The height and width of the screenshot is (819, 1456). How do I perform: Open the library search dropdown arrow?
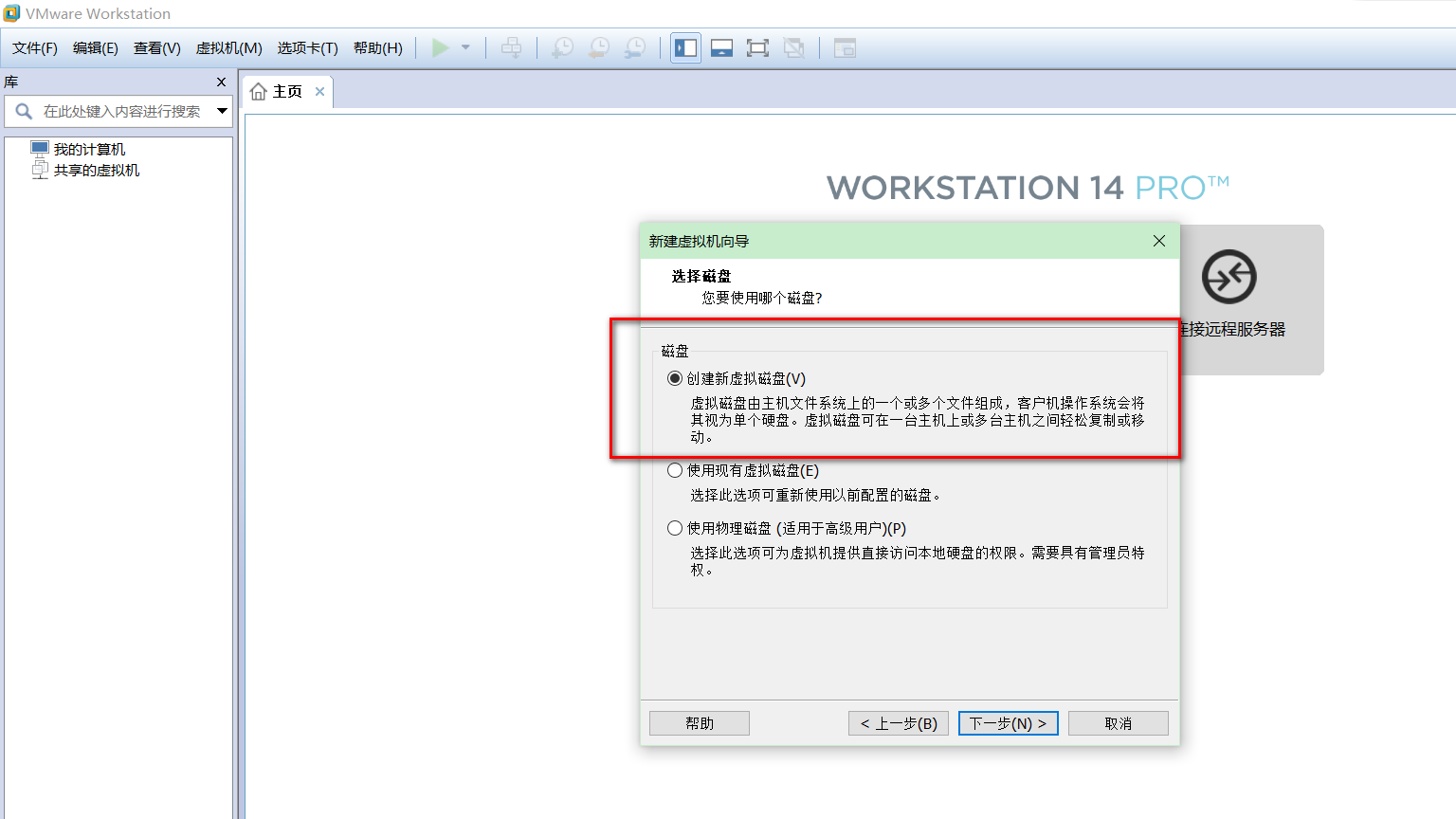[225, 111]
